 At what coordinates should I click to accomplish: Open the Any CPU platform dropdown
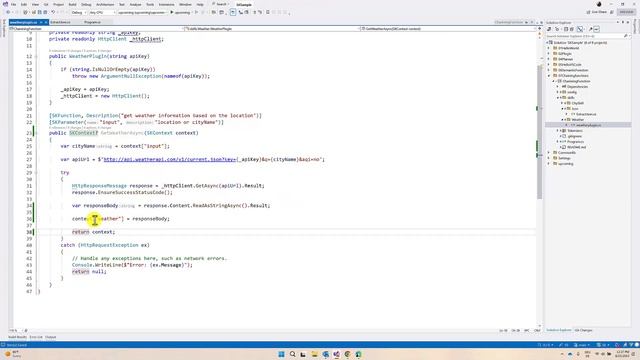(102, 13)
